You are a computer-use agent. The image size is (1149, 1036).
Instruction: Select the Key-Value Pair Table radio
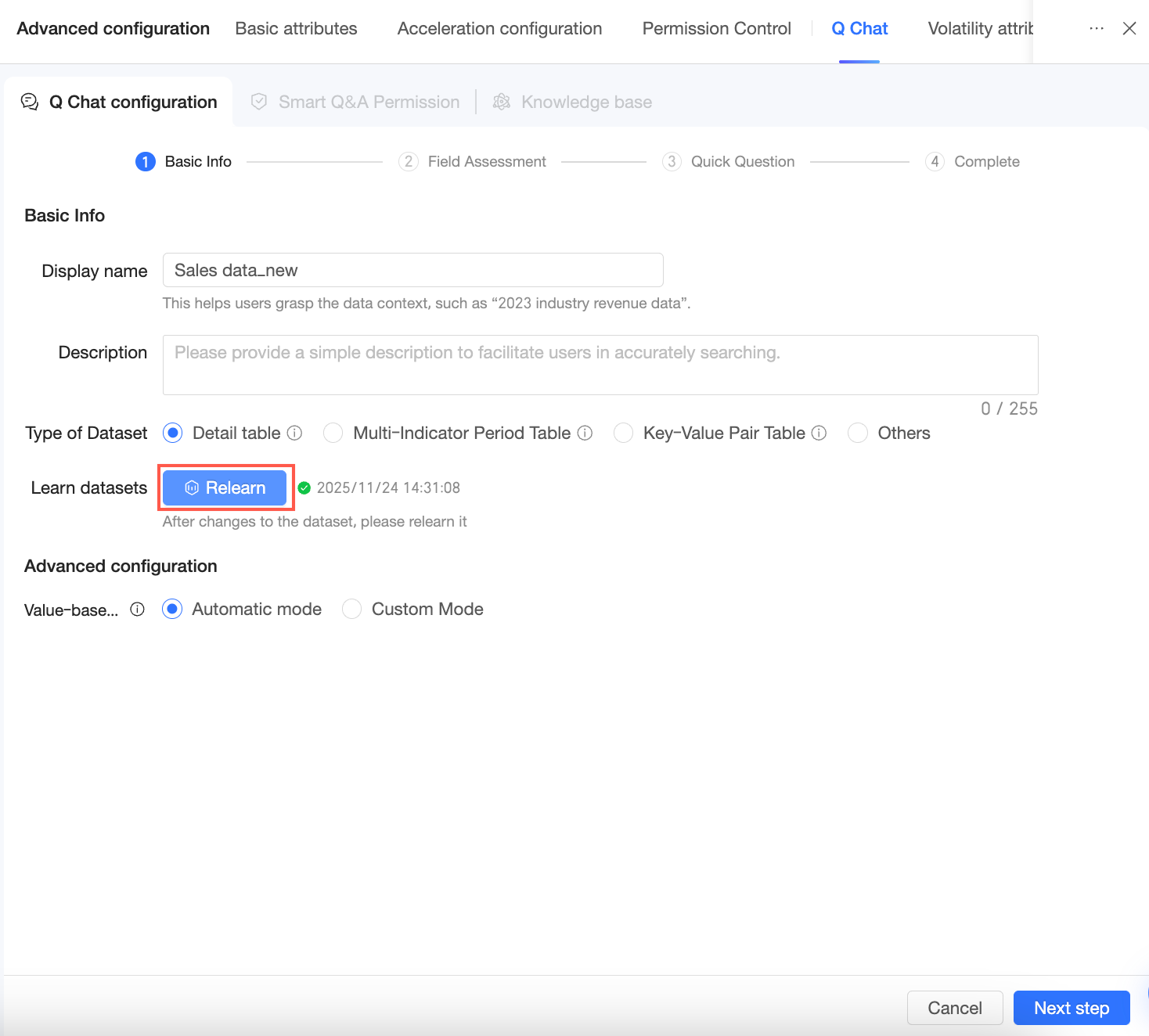pyautogui.click(x=624, y=433)
